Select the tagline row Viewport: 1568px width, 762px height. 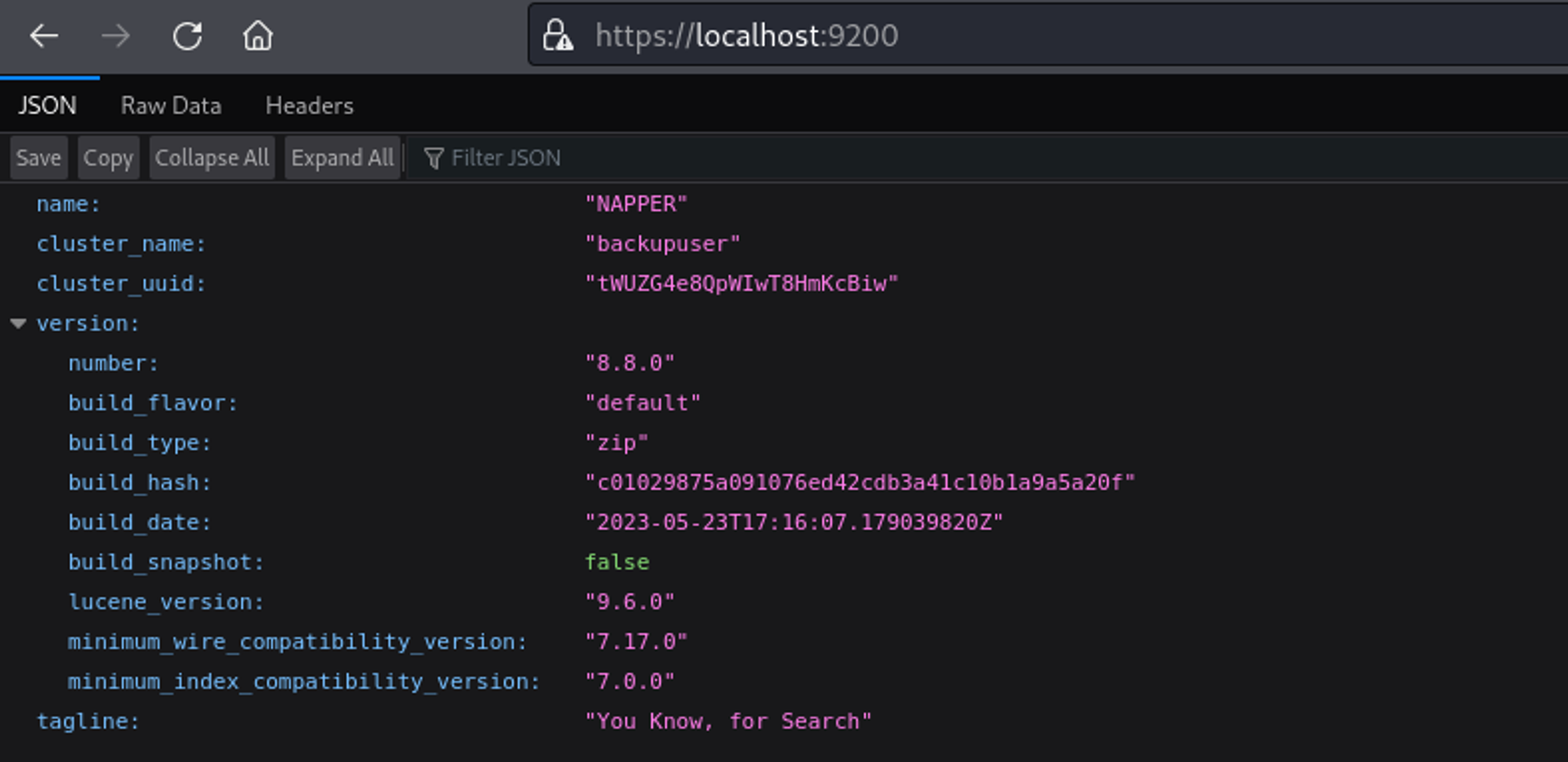tap(88, 721)
